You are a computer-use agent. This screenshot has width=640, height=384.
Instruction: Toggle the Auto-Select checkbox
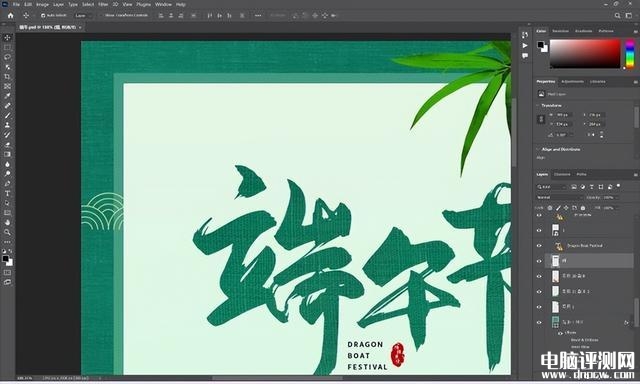tap(43, 16)
